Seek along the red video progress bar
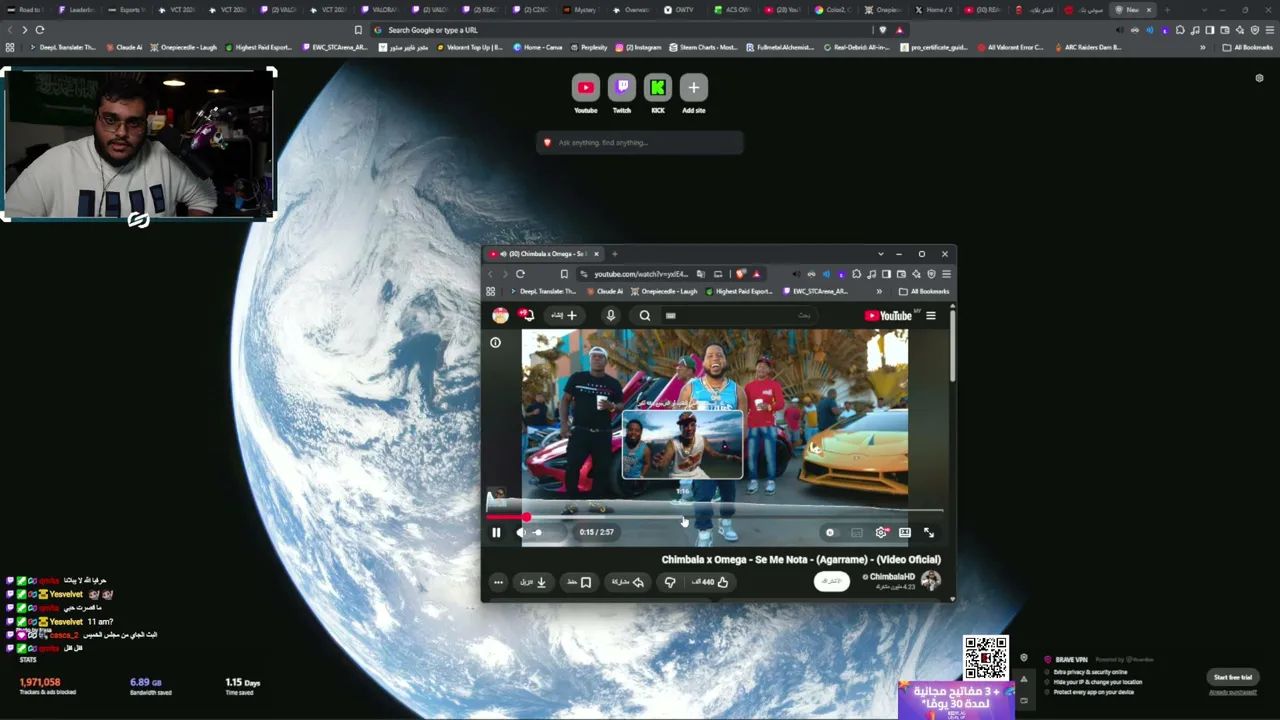 [715, 517]
